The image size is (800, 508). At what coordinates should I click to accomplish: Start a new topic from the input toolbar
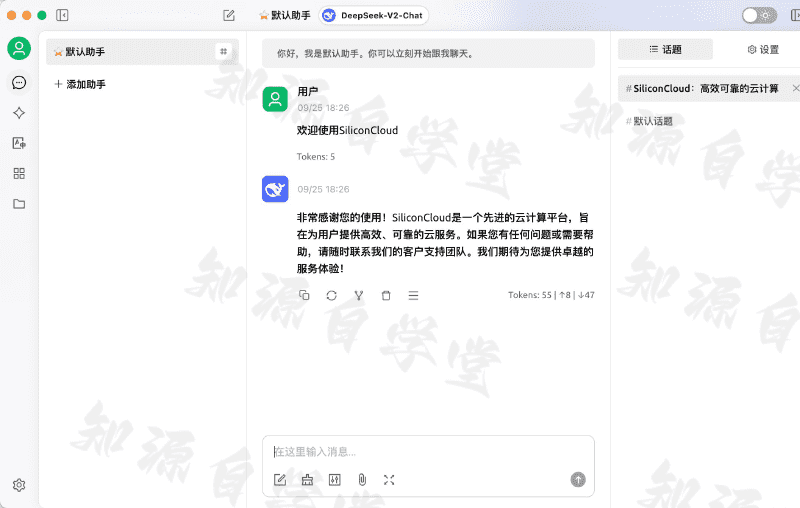280,479
